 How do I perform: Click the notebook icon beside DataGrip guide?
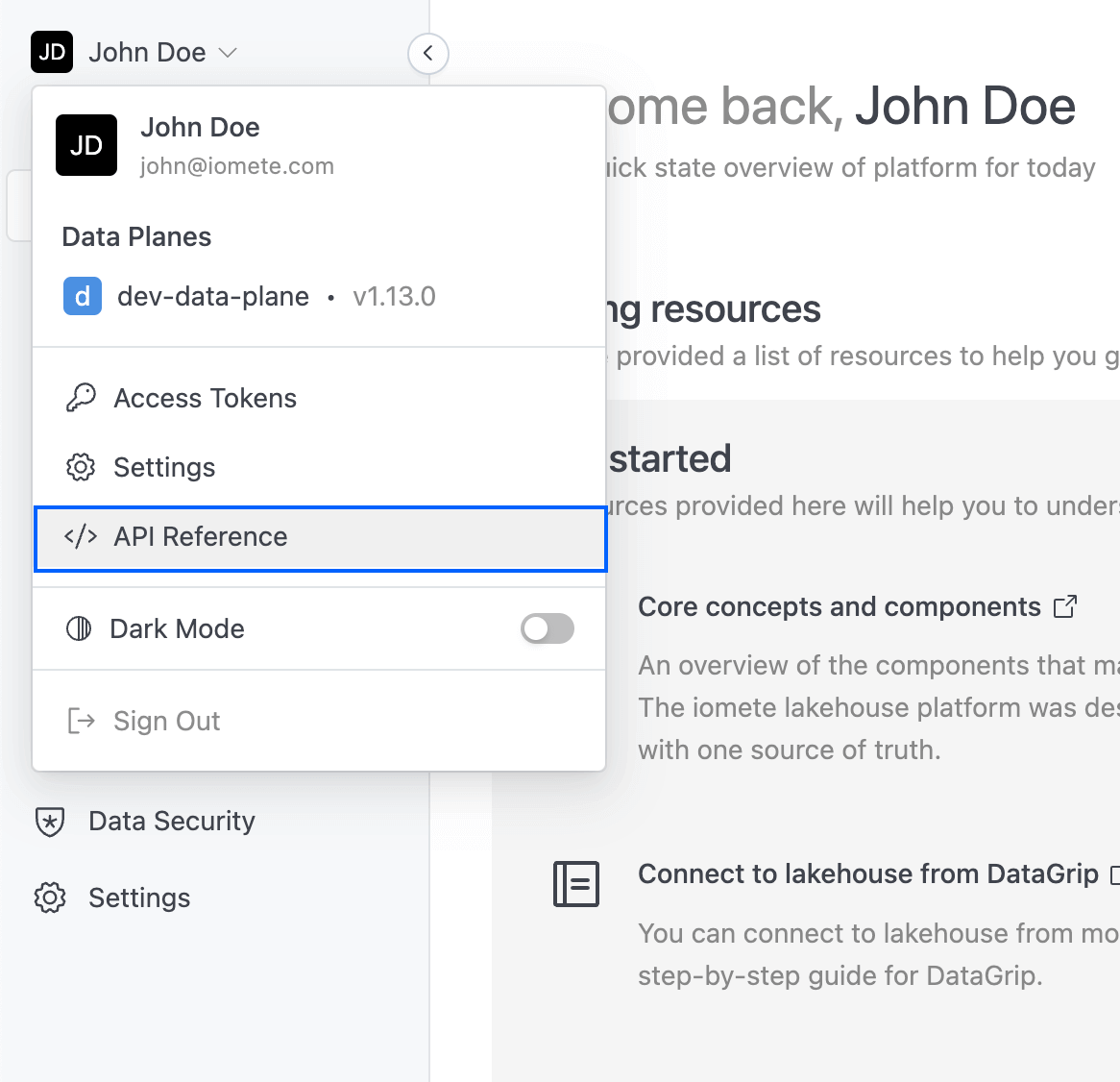(x=575, y=884)
